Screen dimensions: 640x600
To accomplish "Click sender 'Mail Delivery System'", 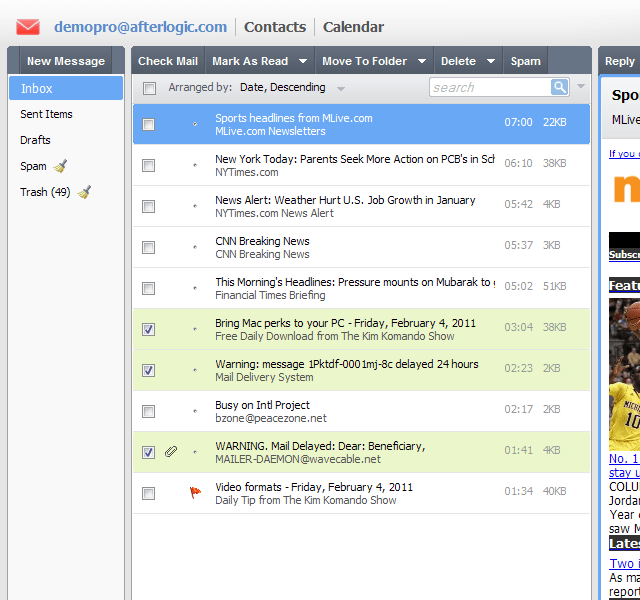I will pyautogui.click(x=264, y=377).
